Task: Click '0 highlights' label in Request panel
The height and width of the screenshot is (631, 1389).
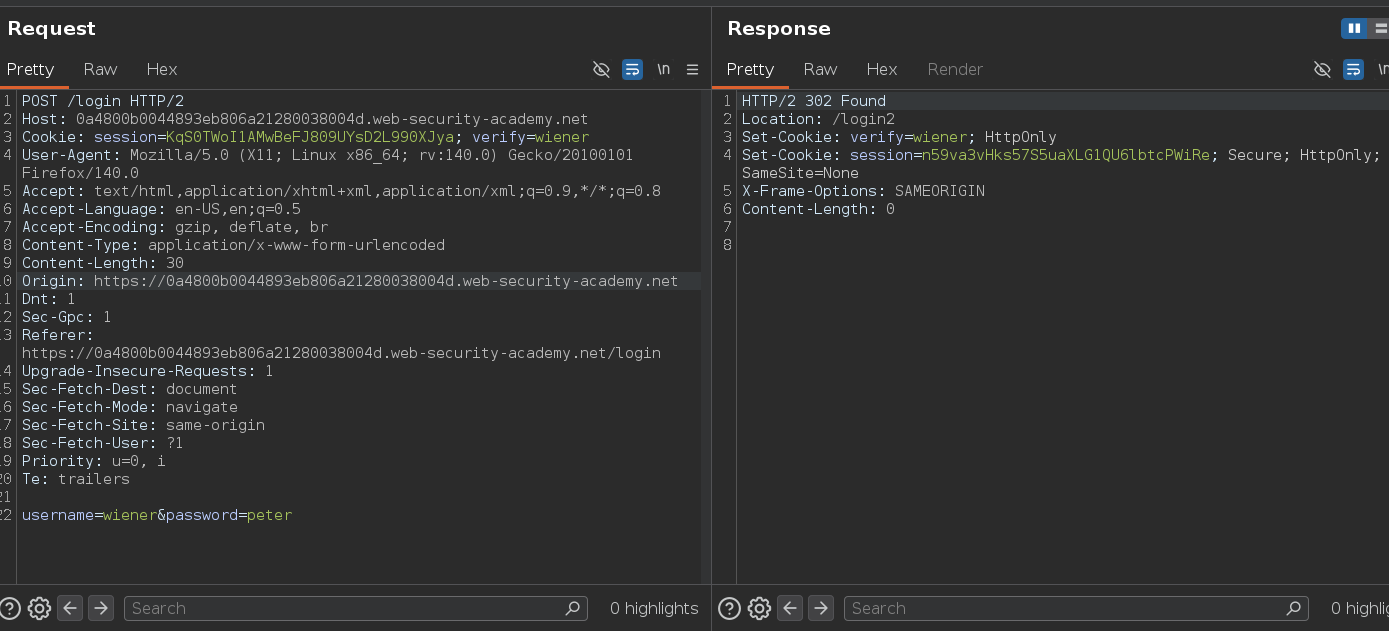Action: point(654,608)
